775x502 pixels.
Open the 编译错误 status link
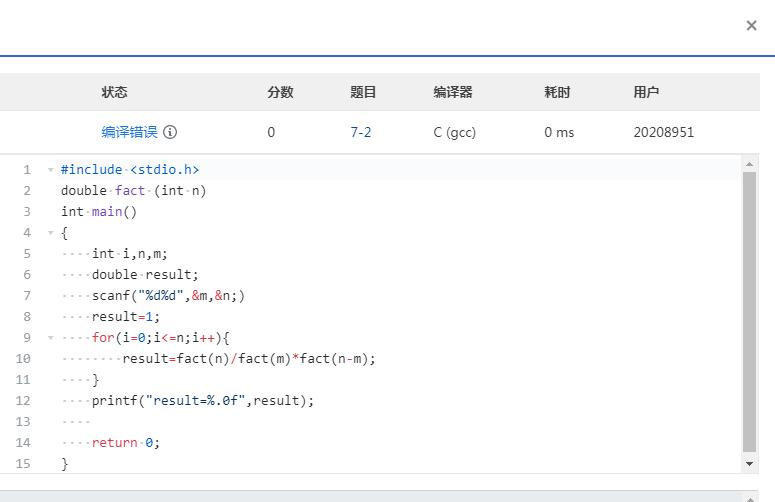(x=129, y=132)
